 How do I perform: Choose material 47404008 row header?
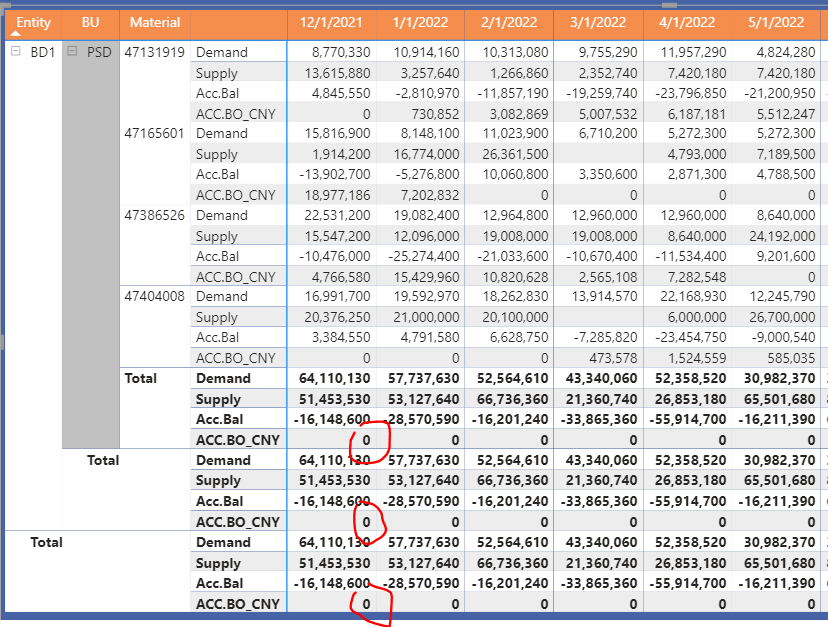tap(155, 296)
